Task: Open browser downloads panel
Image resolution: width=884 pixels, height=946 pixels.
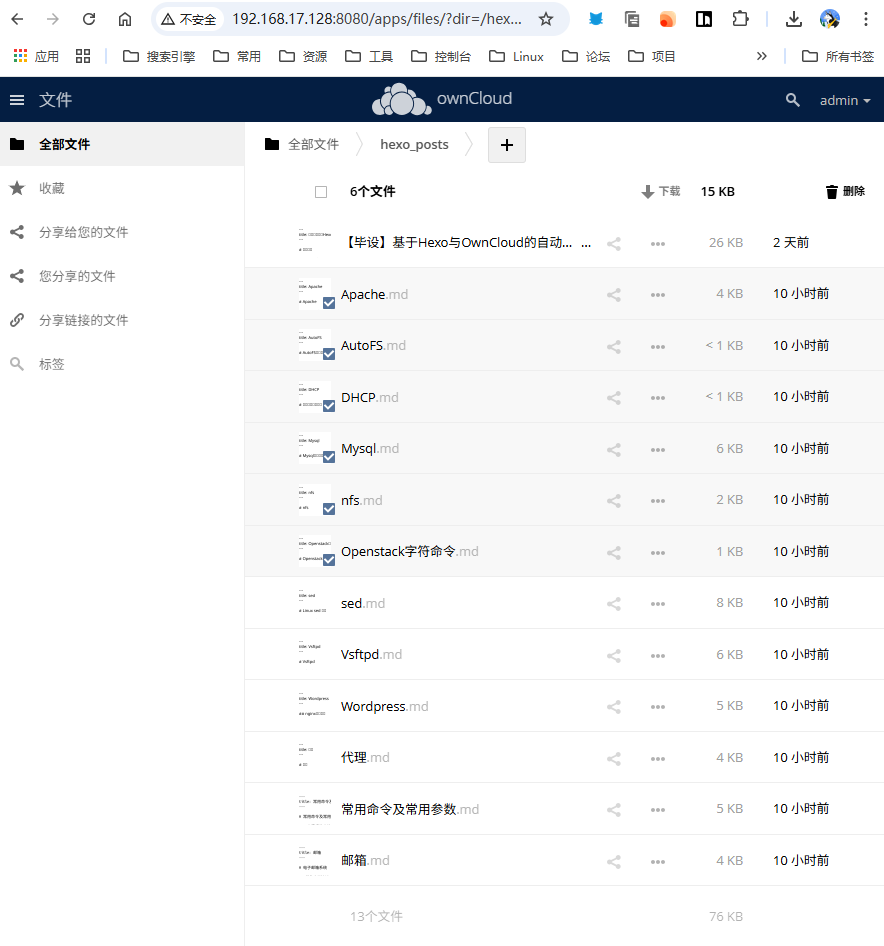Action: (794, 19)
